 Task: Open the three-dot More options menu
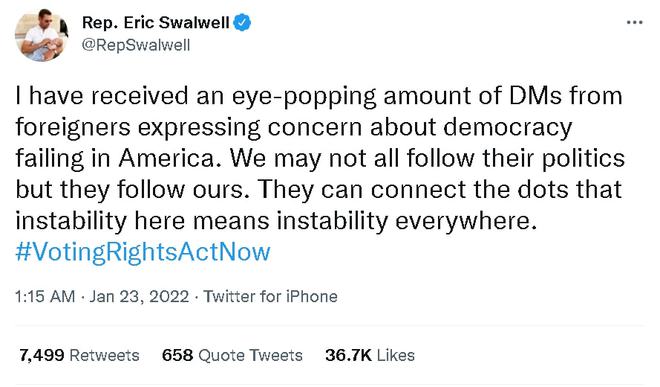tap(634, 22)
